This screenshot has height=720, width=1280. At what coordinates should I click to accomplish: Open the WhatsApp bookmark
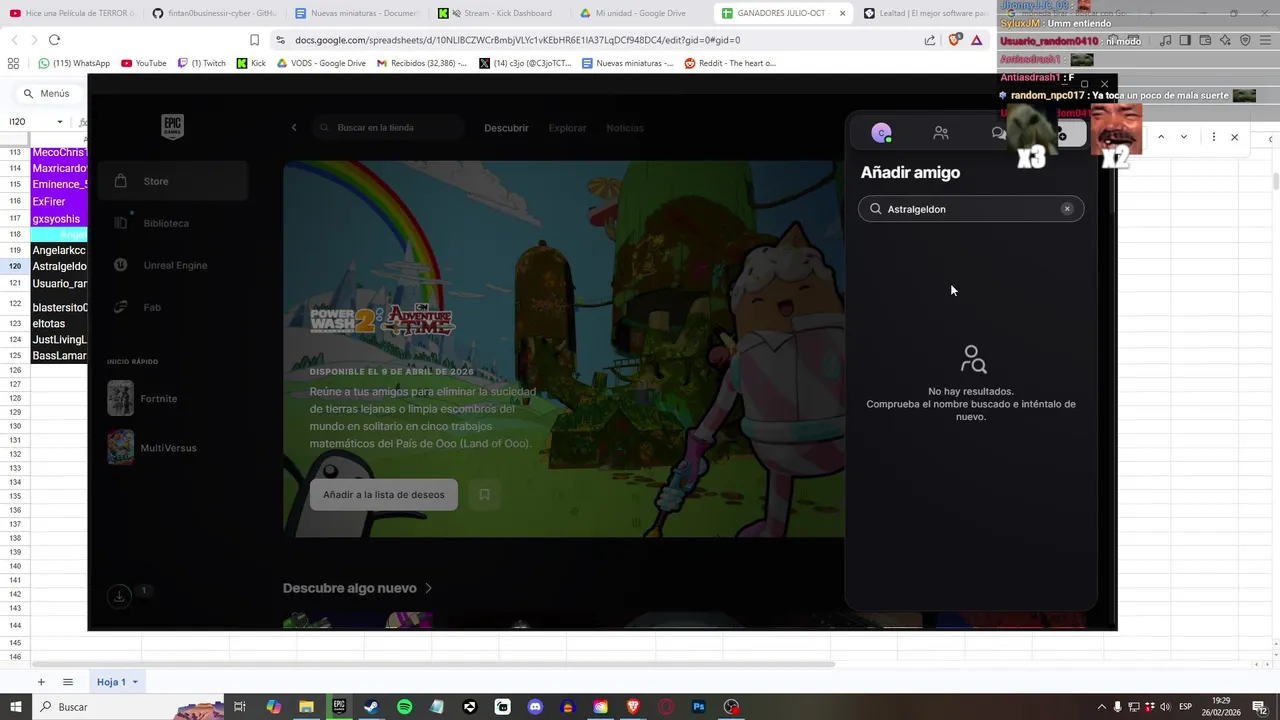point(74,63)
